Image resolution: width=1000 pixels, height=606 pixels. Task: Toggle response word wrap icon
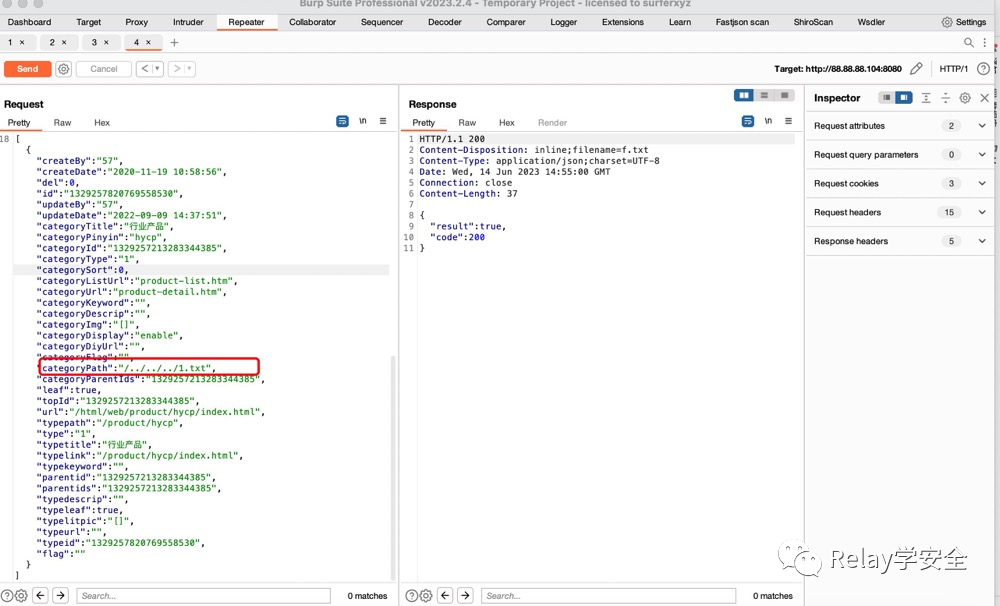click(748, 121)
